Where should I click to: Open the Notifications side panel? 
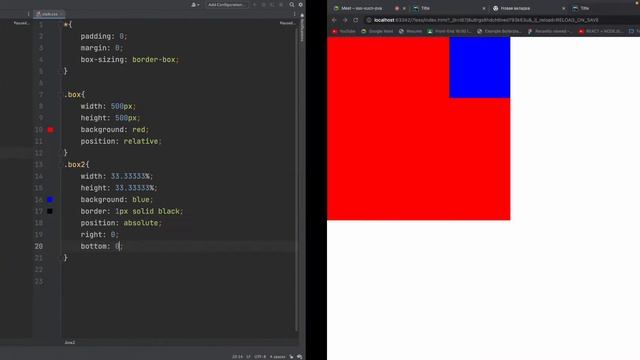[x=302, y=28]
